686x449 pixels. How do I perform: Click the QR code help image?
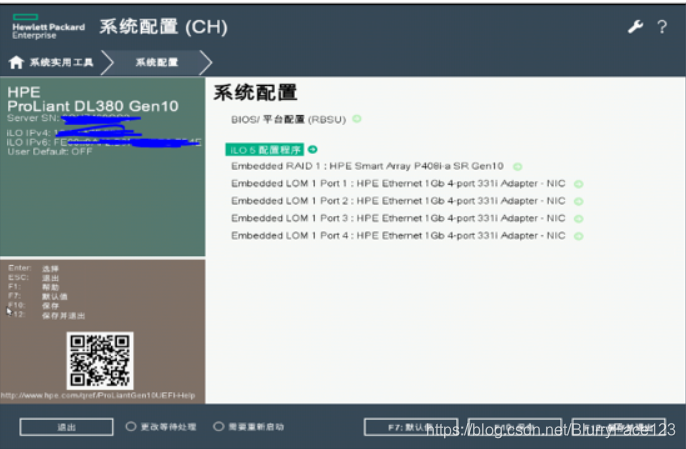100,361
